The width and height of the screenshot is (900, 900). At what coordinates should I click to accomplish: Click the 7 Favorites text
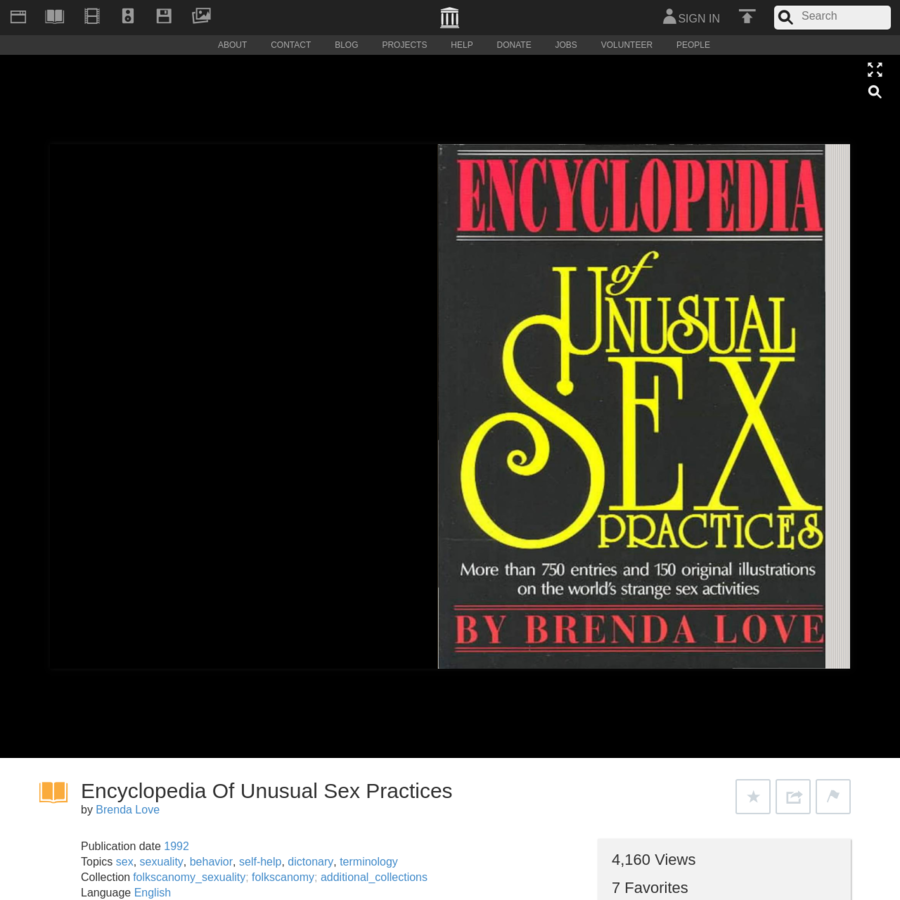(x=650, y=887)
